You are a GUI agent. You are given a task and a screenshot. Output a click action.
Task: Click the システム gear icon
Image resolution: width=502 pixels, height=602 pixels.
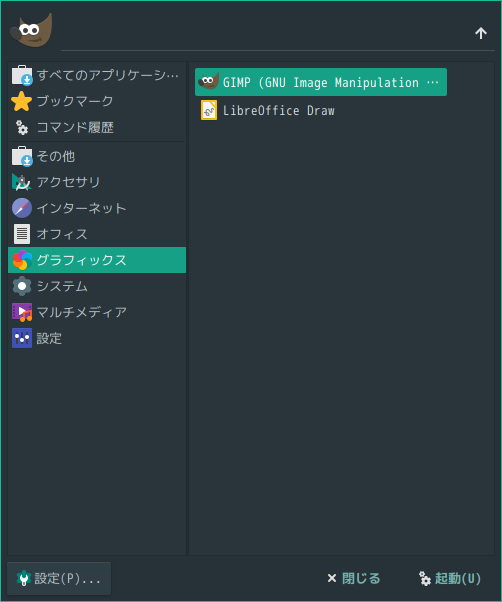(22, 286)
